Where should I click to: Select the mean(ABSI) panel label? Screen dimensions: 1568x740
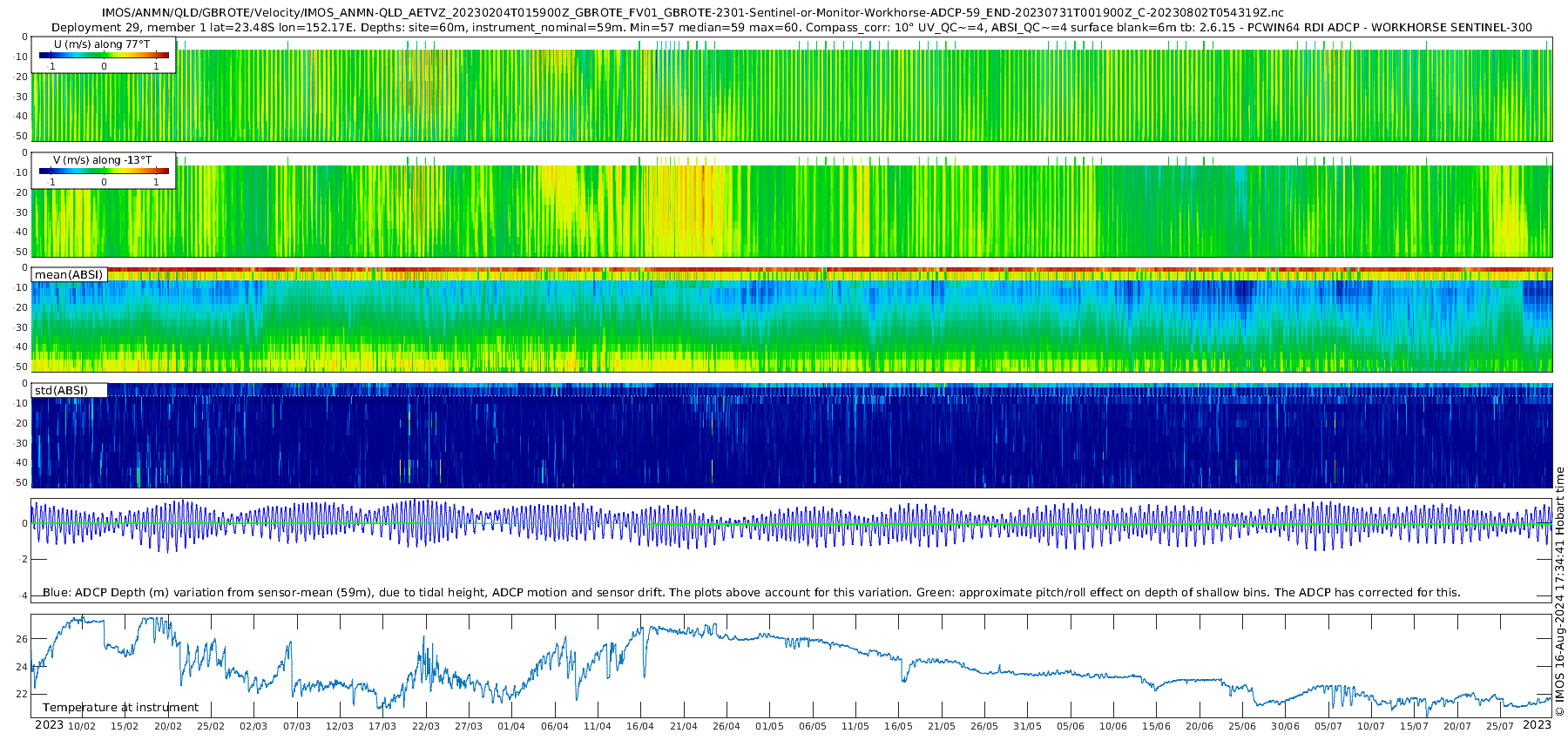[69, 274]
